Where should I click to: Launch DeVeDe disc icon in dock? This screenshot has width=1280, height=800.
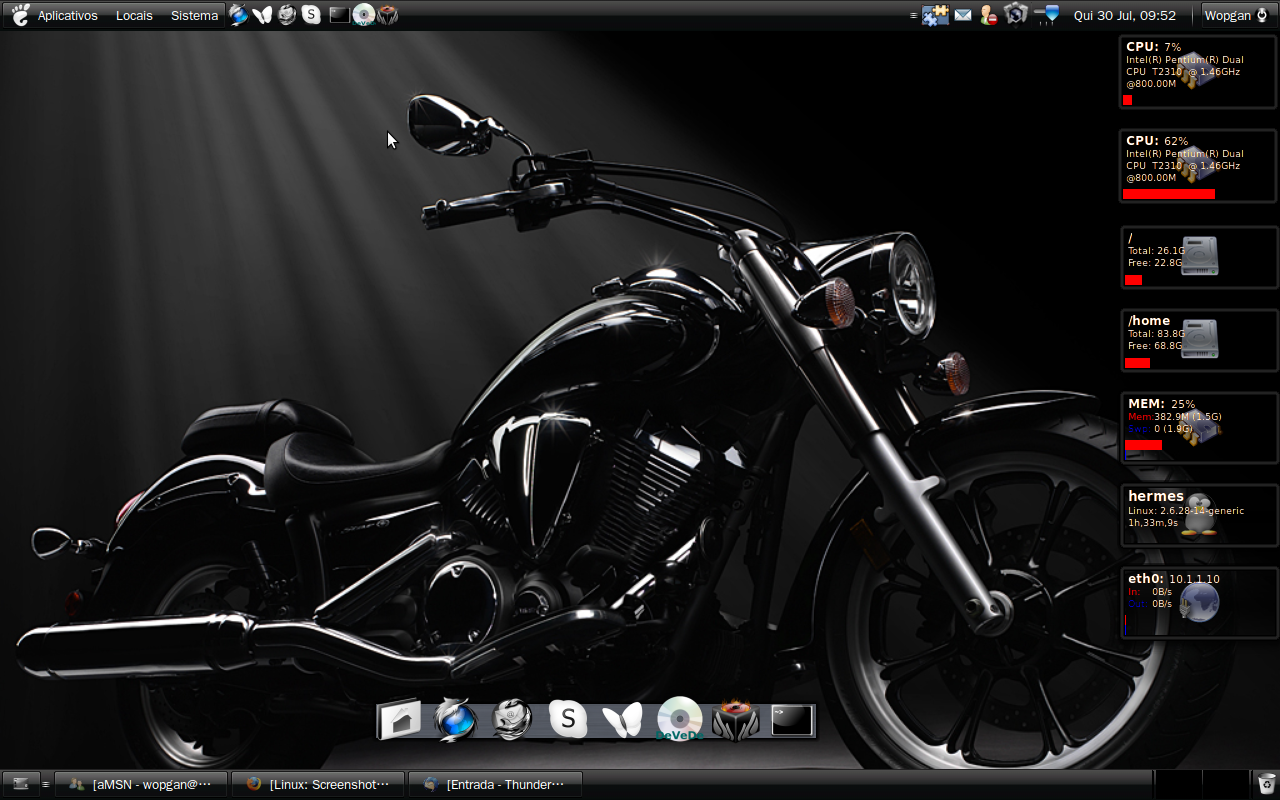point(679,719)
